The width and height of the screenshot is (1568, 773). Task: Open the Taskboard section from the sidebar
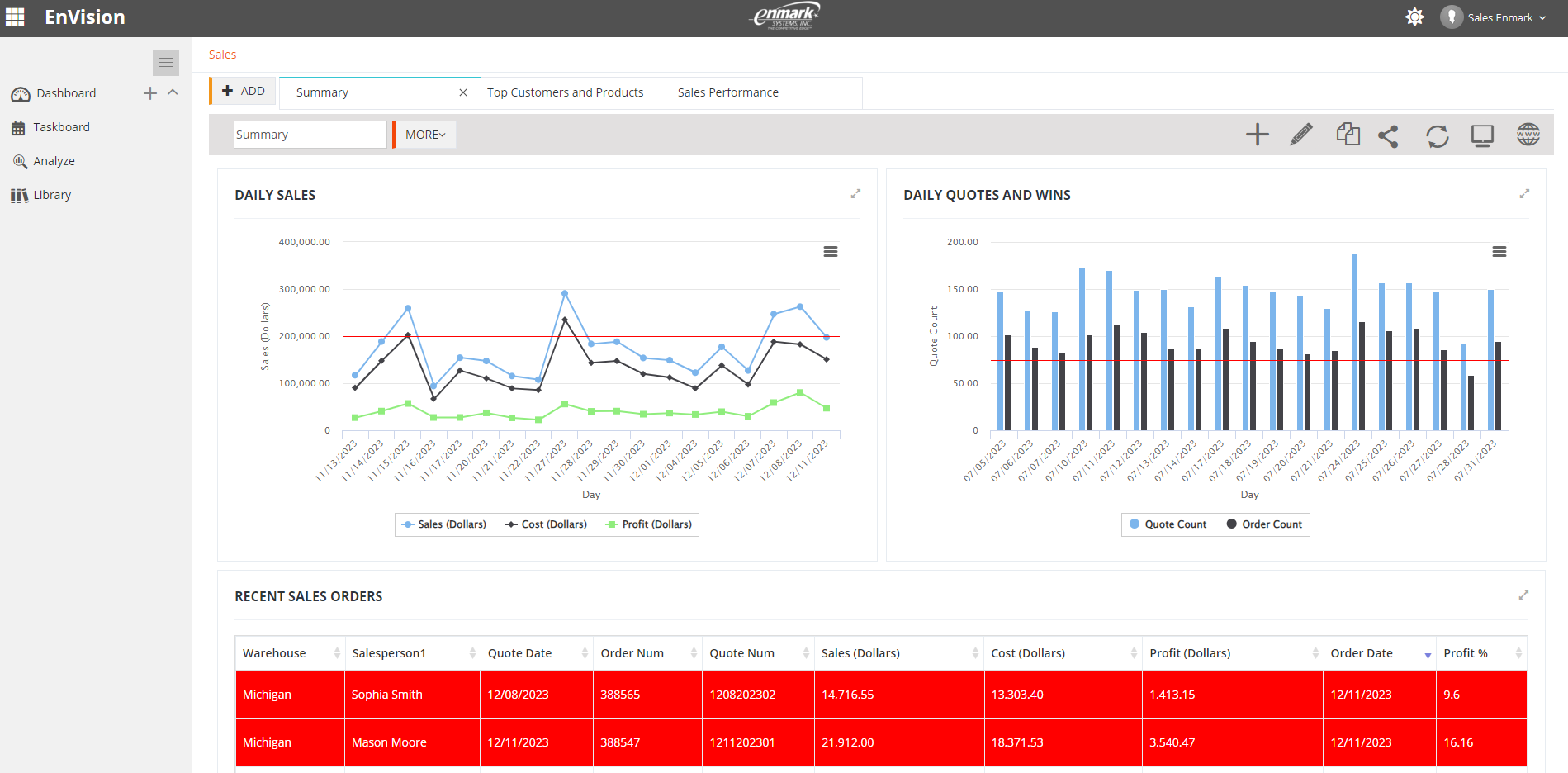[x=62, y=126]
